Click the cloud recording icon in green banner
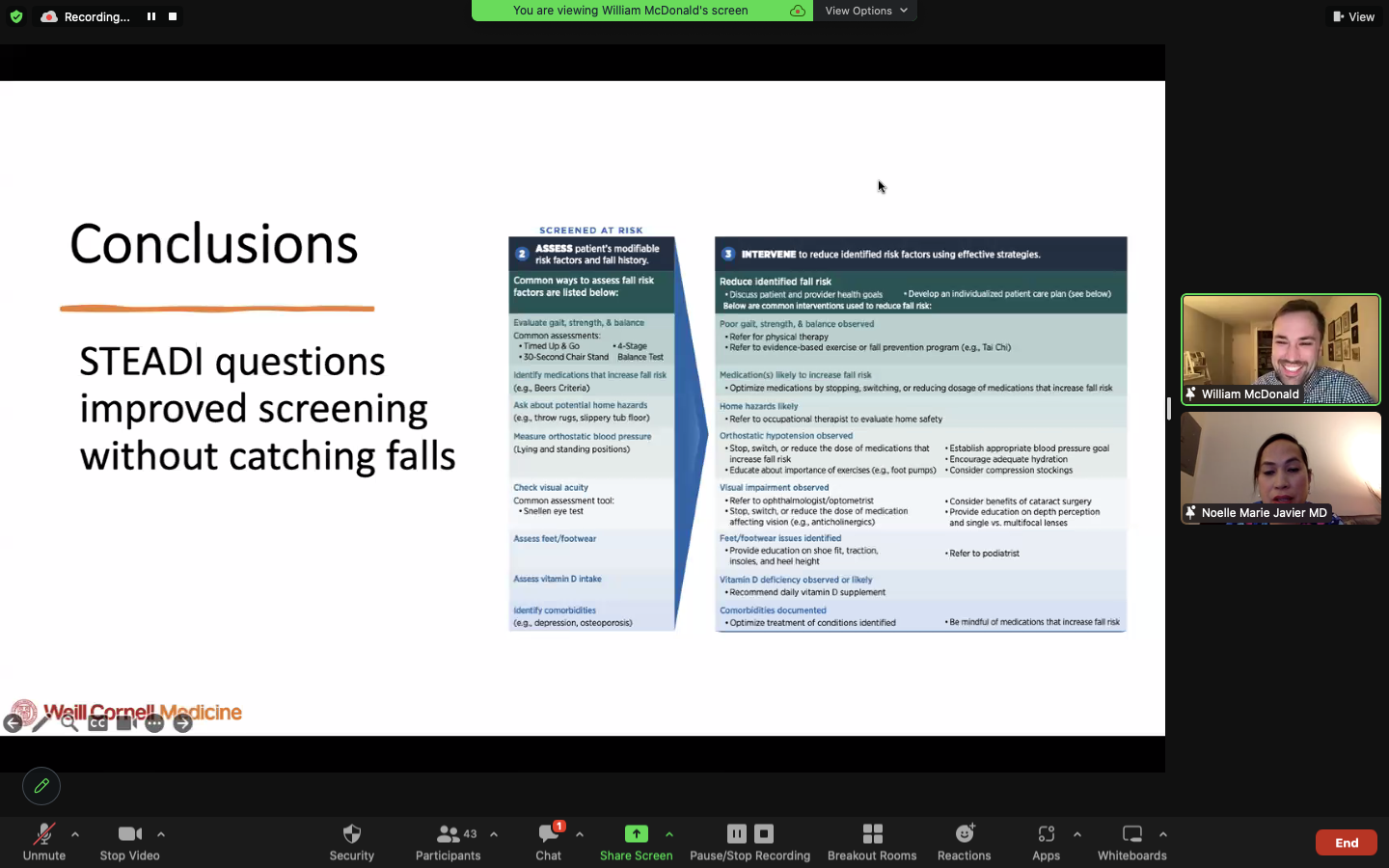 (x=798, y=11)
